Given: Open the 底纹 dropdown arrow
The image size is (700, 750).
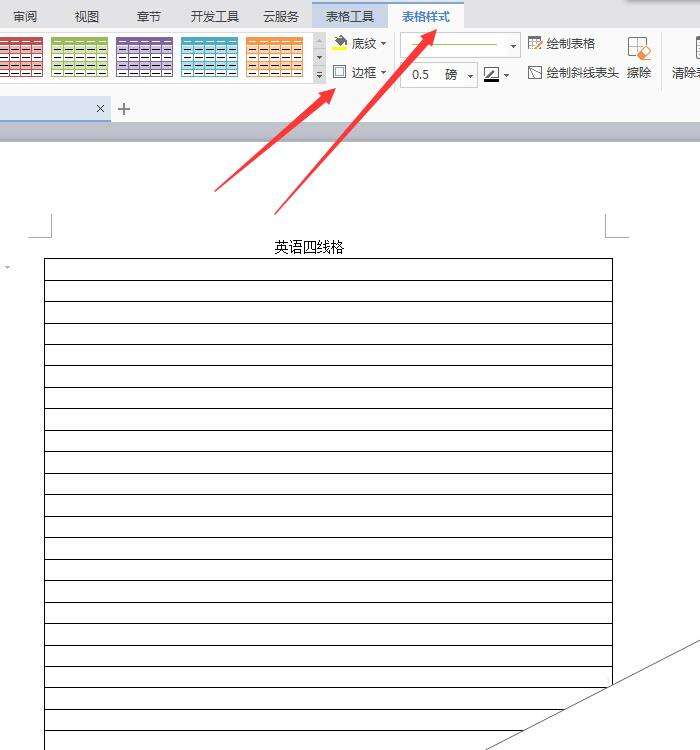Looking at the screenshot, I should pos(383,44).
